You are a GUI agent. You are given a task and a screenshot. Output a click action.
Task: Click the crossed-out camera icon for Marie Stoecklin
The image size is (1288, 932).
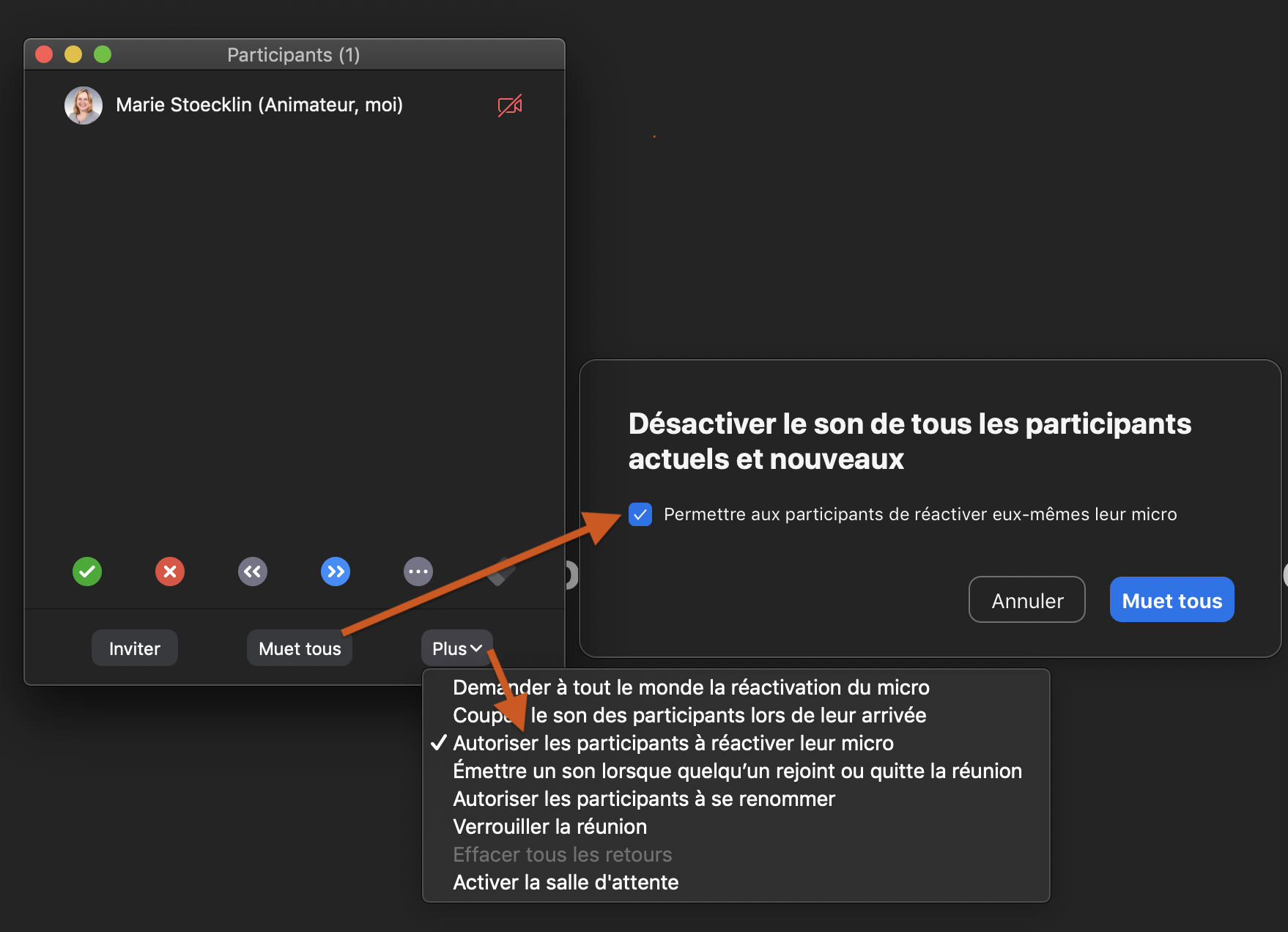tap(510, 106)
